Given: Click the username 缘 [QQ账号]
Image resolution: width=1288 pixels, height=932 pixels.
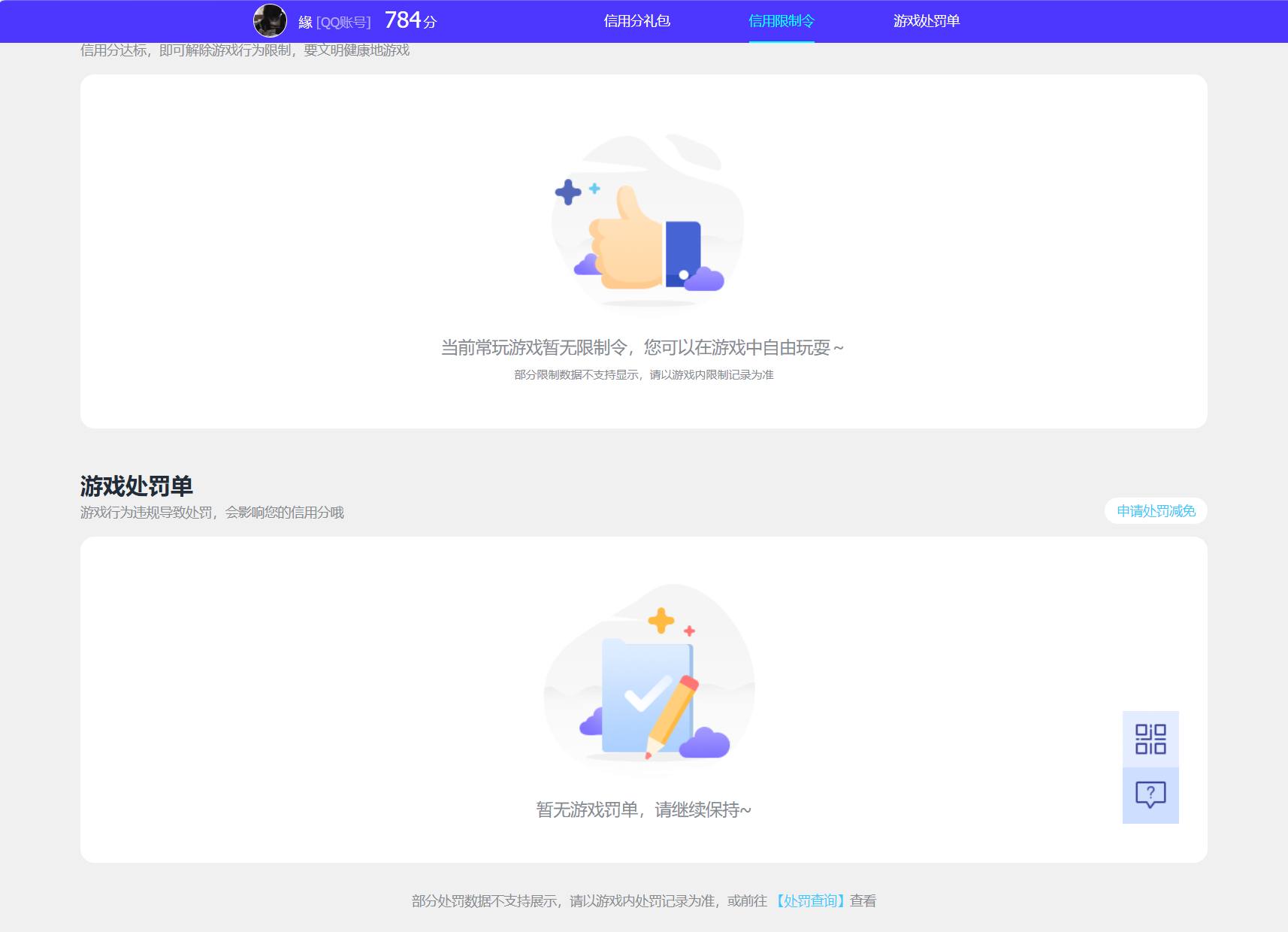Looking at the screenshot, I should [334, 22].
